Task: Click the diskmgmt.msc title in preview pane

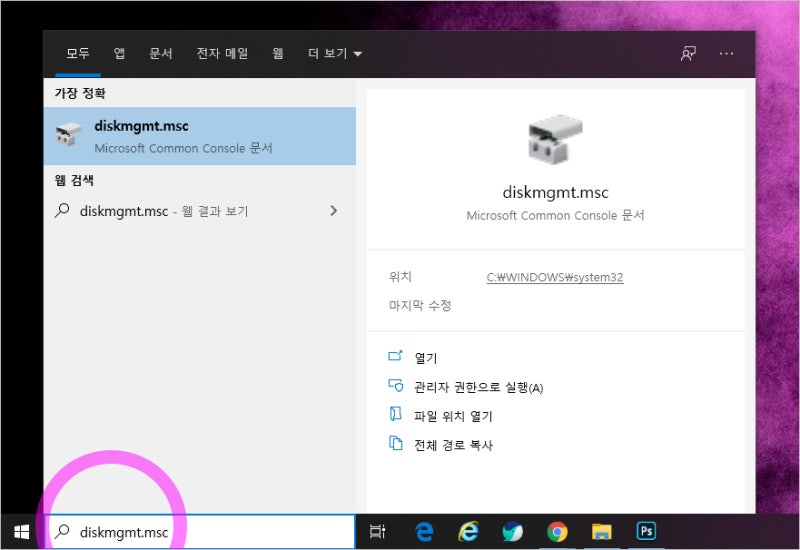Action: pos(555,192)
